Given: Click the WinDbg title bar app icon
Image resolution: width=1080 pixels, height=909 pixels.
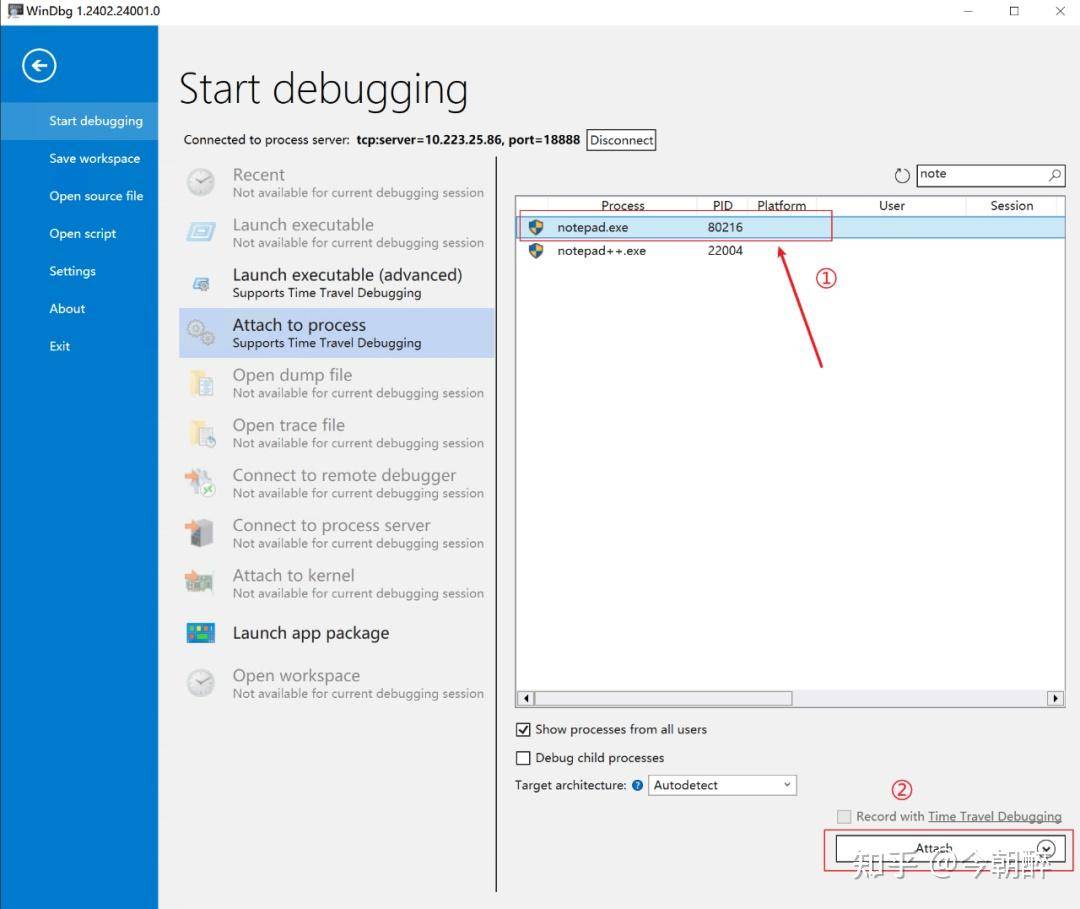Looking at the screenshot, I should [14, 10].
